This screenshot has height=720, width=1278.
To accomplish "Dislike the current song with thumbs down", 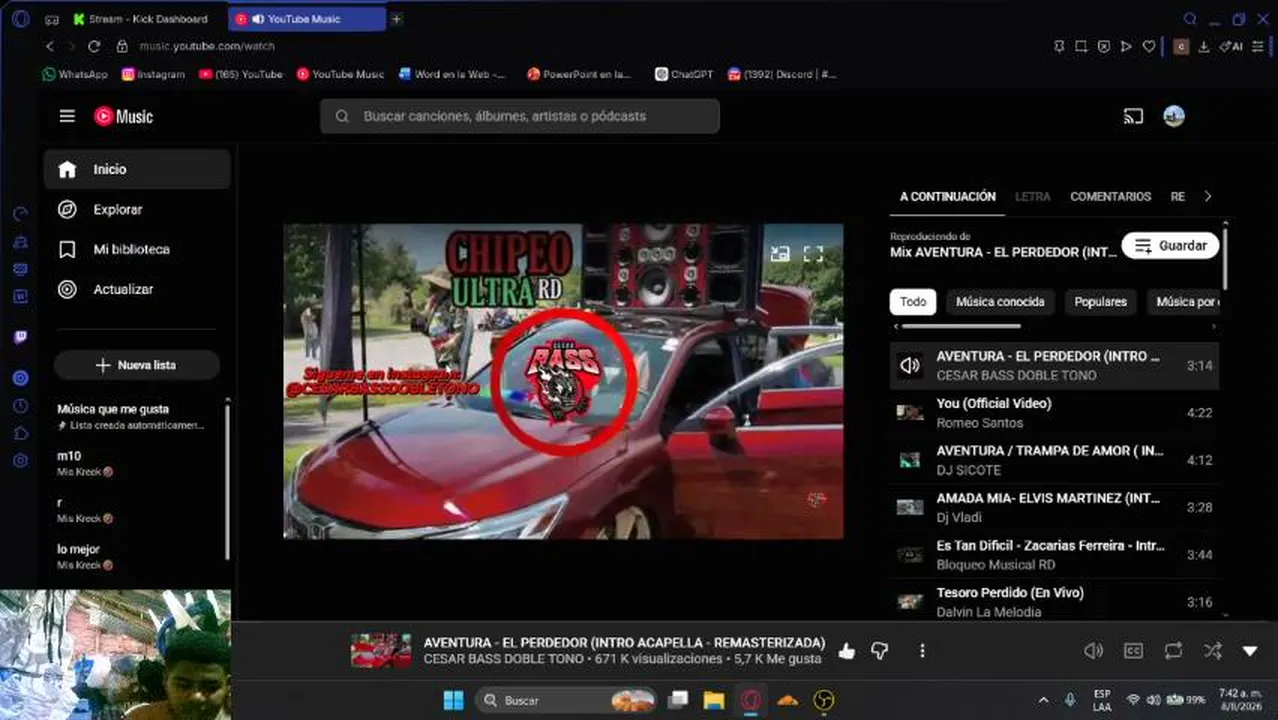I will pyautogui.click(x=880, y=651).
